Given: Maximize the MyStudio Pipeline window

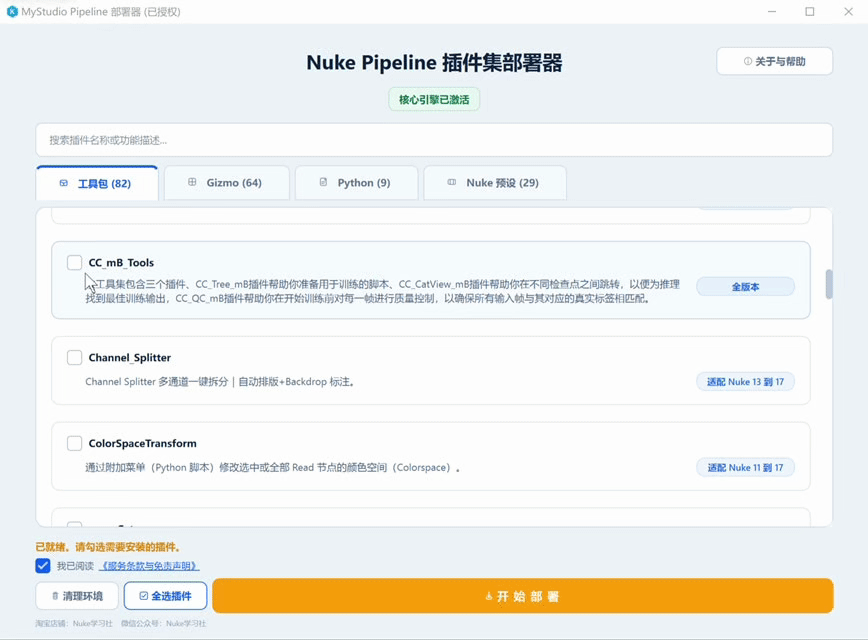Looking at the screenshot, I should pos(810,12).
